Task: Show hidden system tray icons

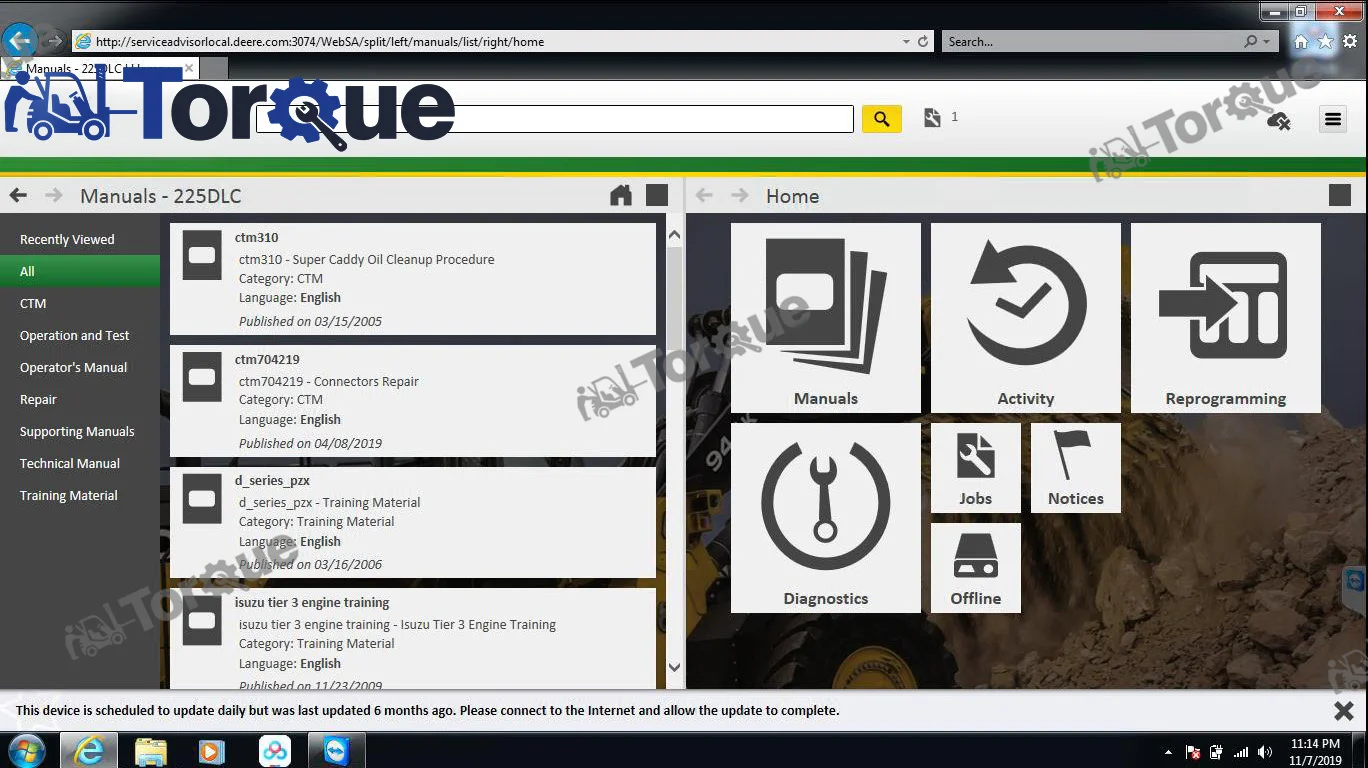Action: coord(1168,752)
